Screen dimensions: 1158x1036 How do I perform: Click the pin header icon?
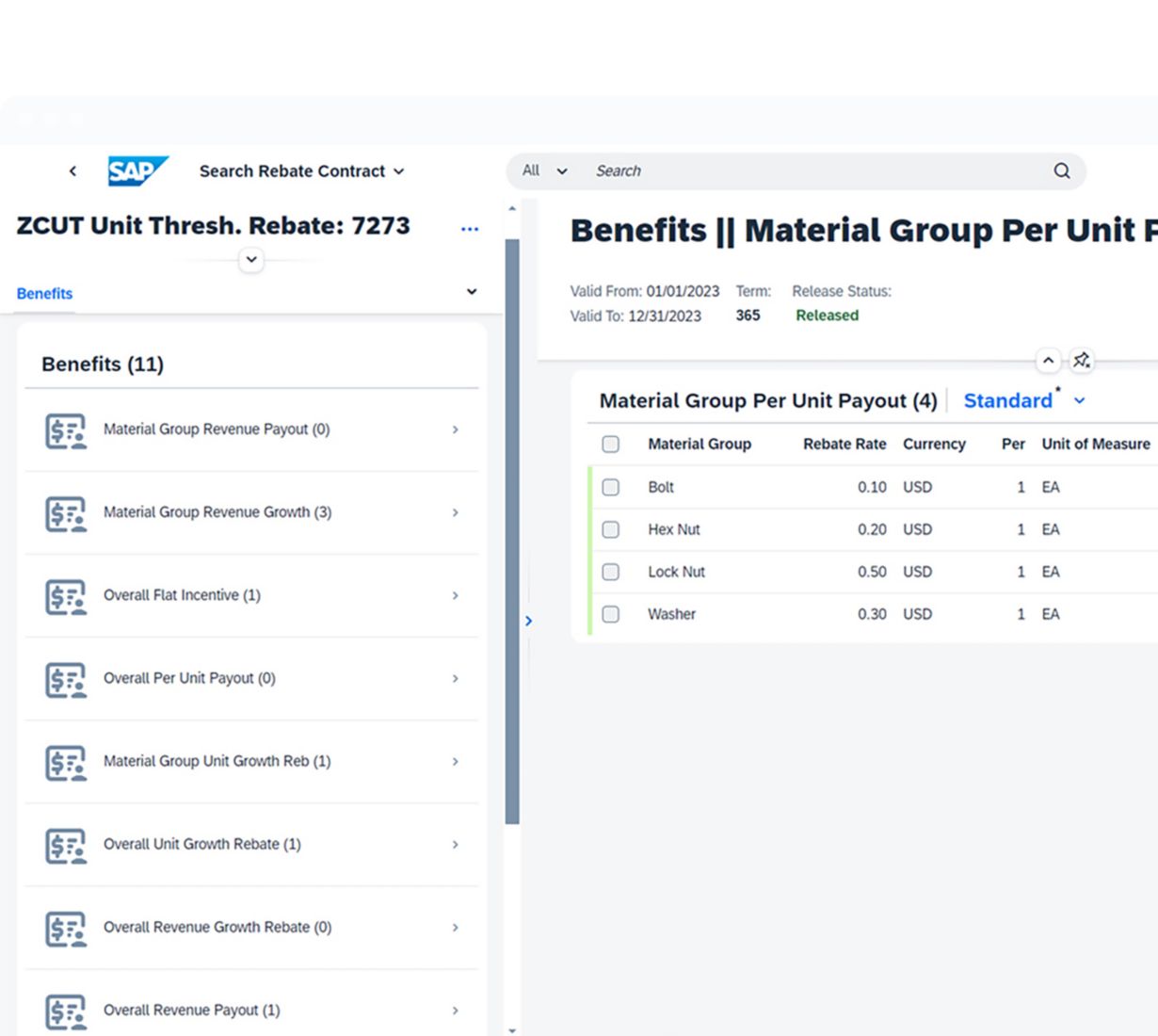pyautogui.click(x=1081, y=361)
